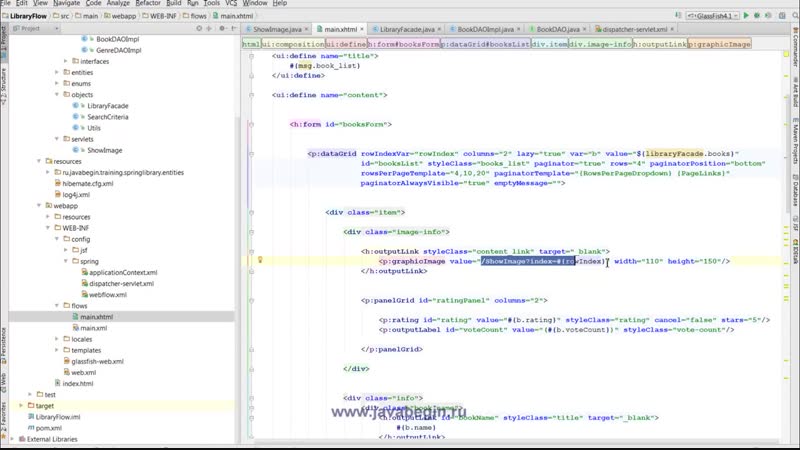Switch to dispatcher-servlet.xml tab
The image size is (800, 450).
click(x=635, y=29)
